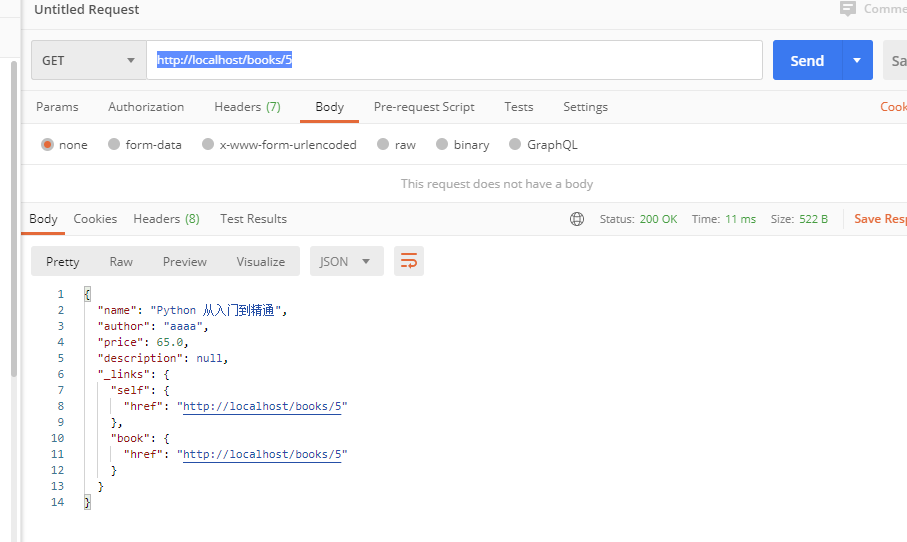907x542 pixels.
Task: Select the none body radio button
Action: coord(47,145)
